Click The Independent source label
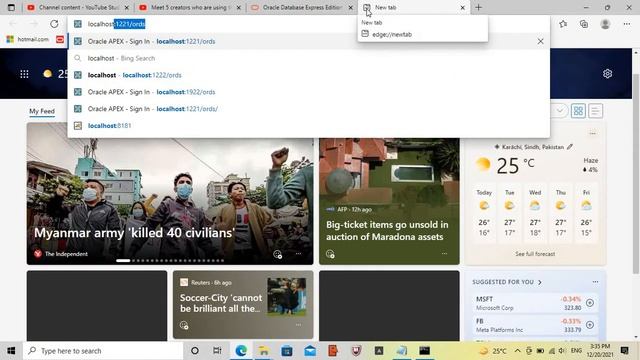640x360 pixels. click(x=66, y=254)
